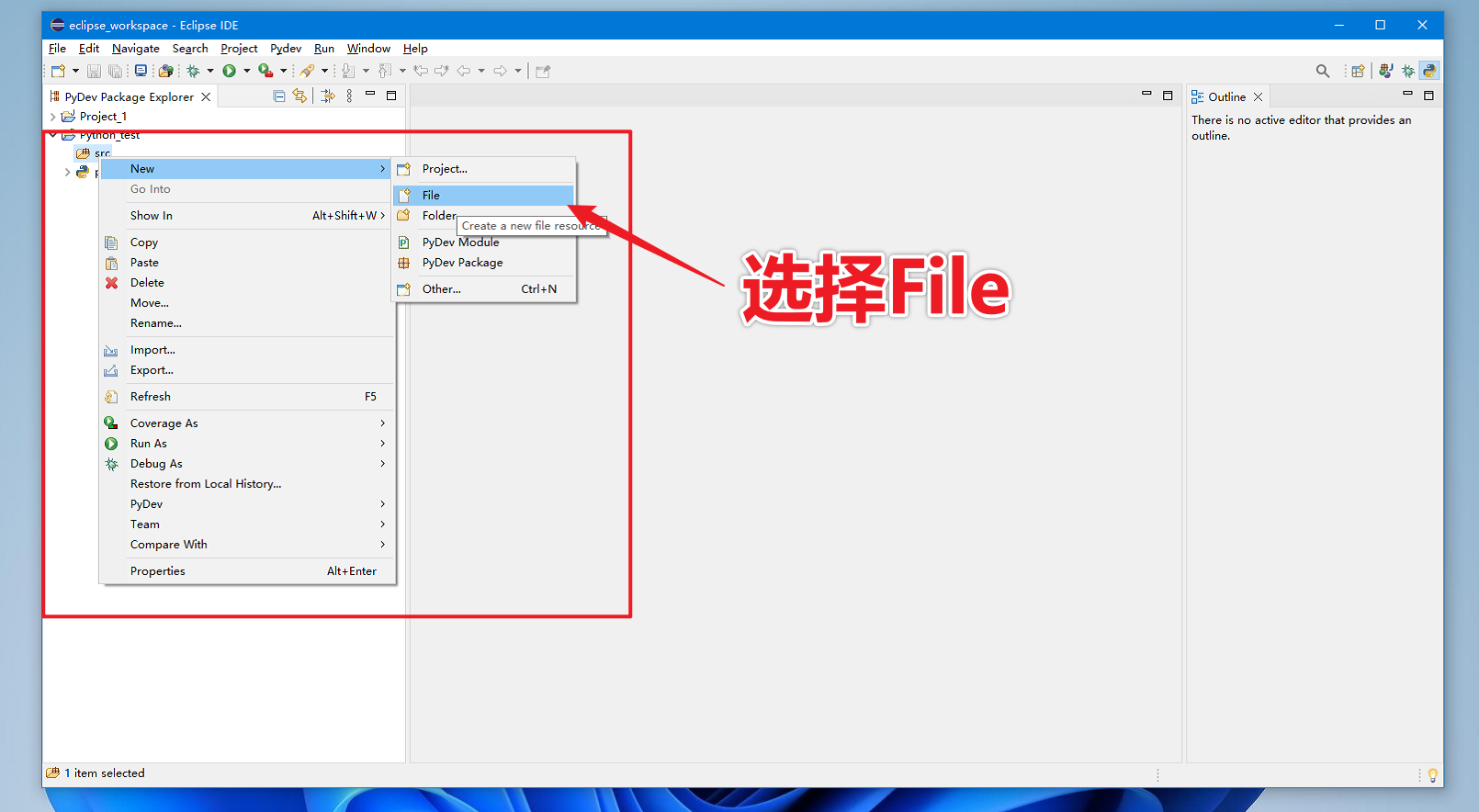
Task: Click the Open Perspective icon
Action: coord(1358,71)
